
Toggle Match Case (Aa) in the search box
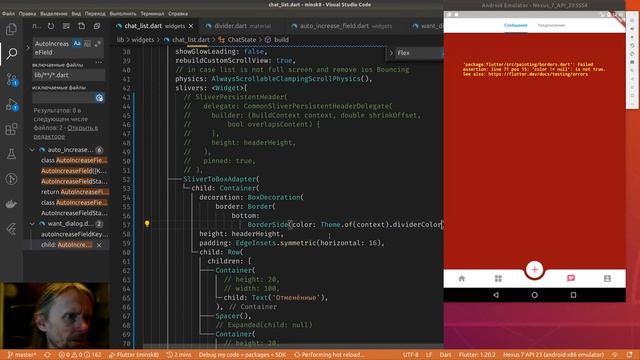(77, 43)
